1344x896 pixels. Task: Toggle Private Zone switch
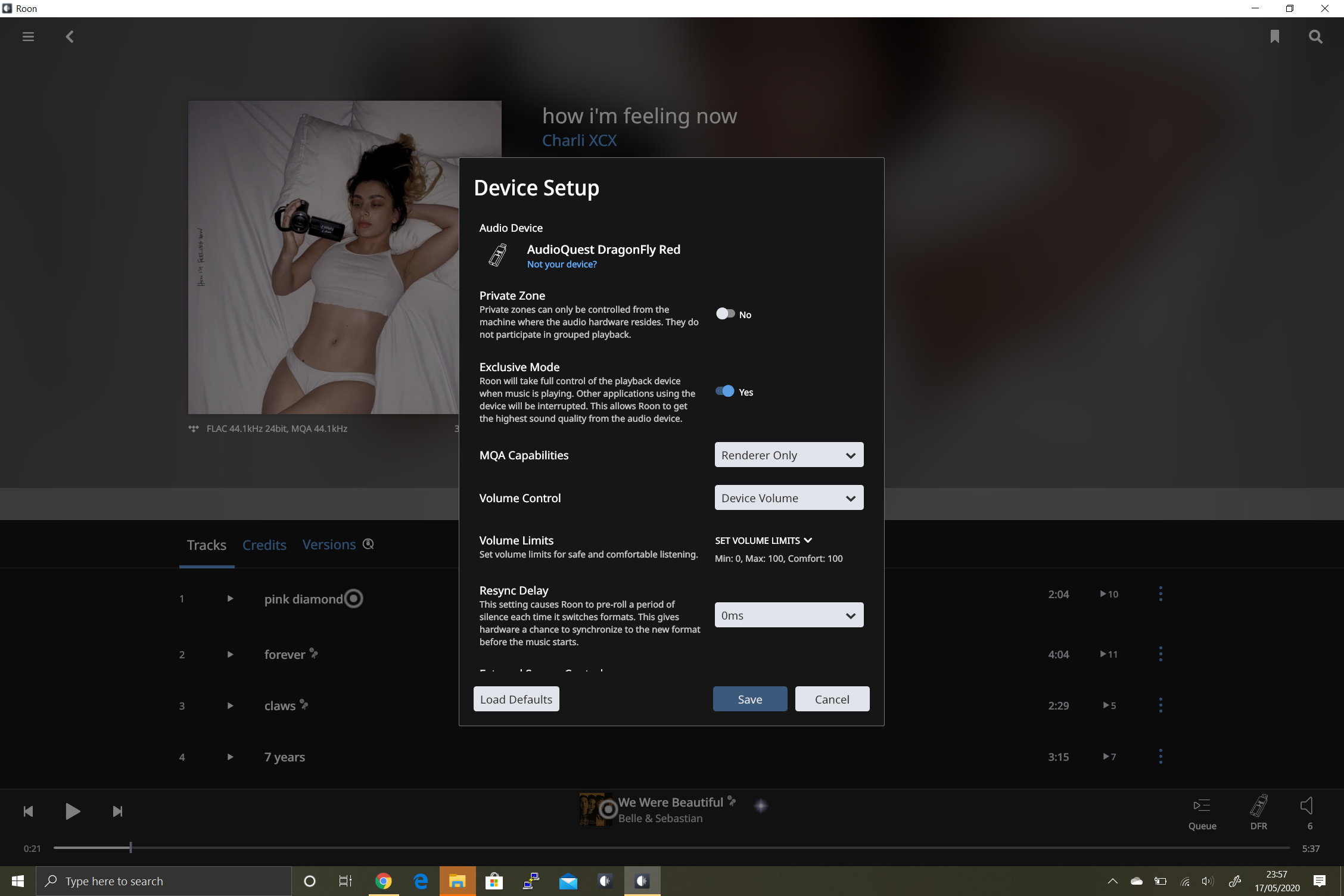(725, 313)
